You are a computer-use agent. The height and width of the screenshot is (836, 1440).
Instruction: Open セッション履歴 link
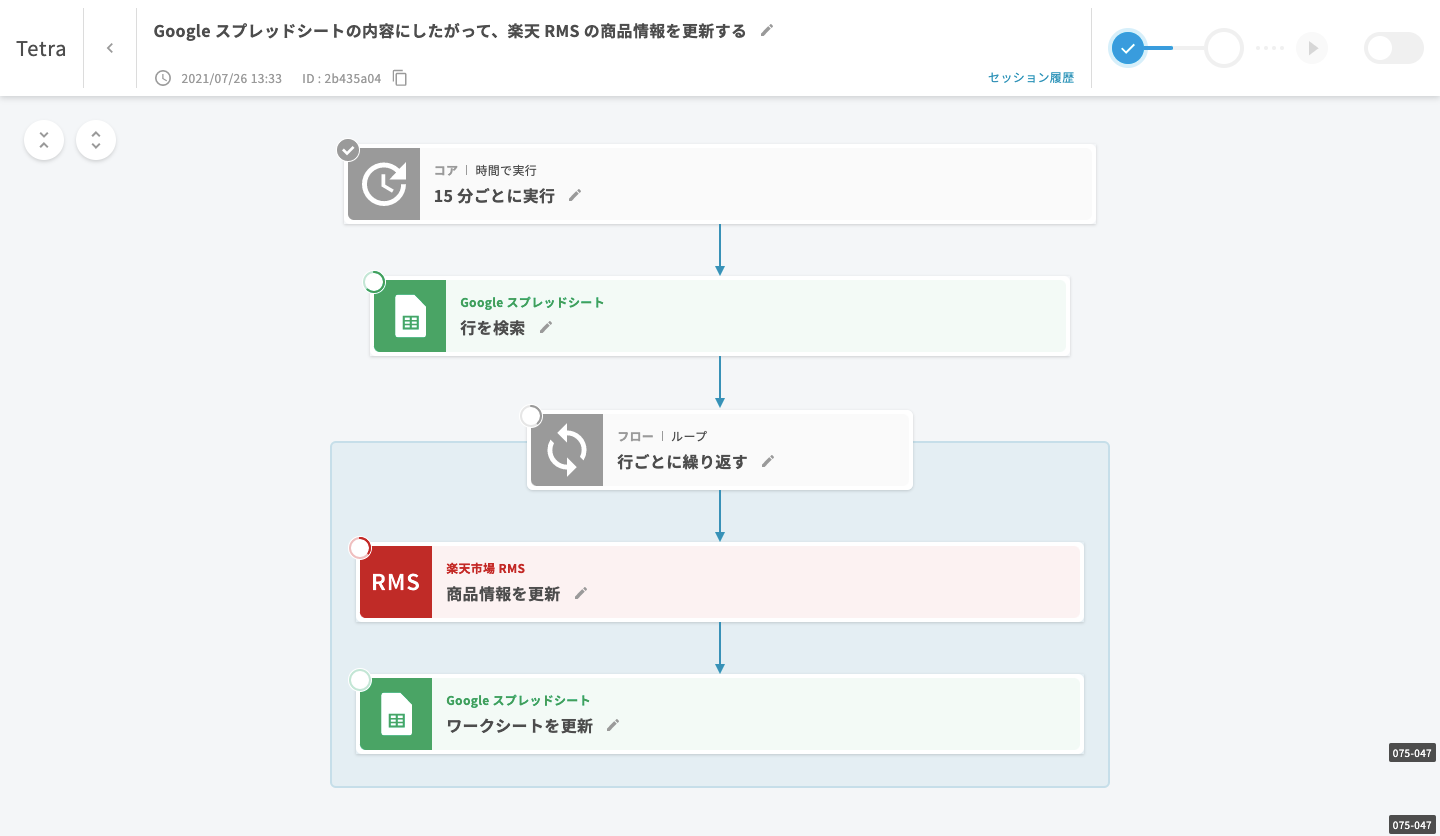click(1031, 78)
